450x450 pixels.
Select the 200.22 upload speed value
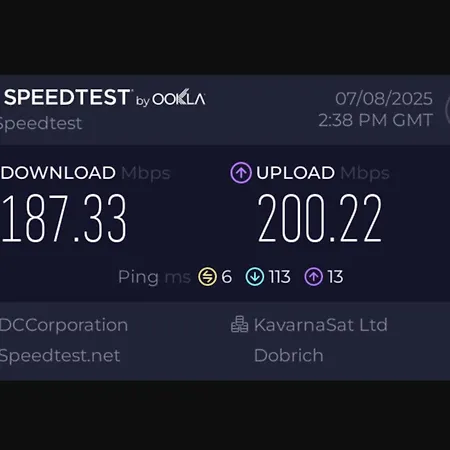click(x=320, y=218)
